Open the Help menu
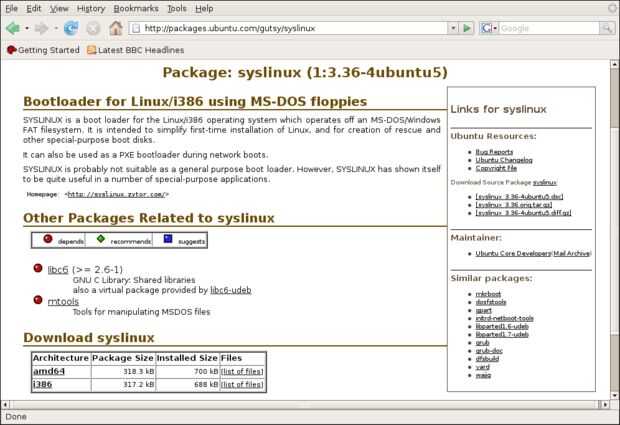The height and width of the screenshot is (425, 620). click(x=204, y=8)
